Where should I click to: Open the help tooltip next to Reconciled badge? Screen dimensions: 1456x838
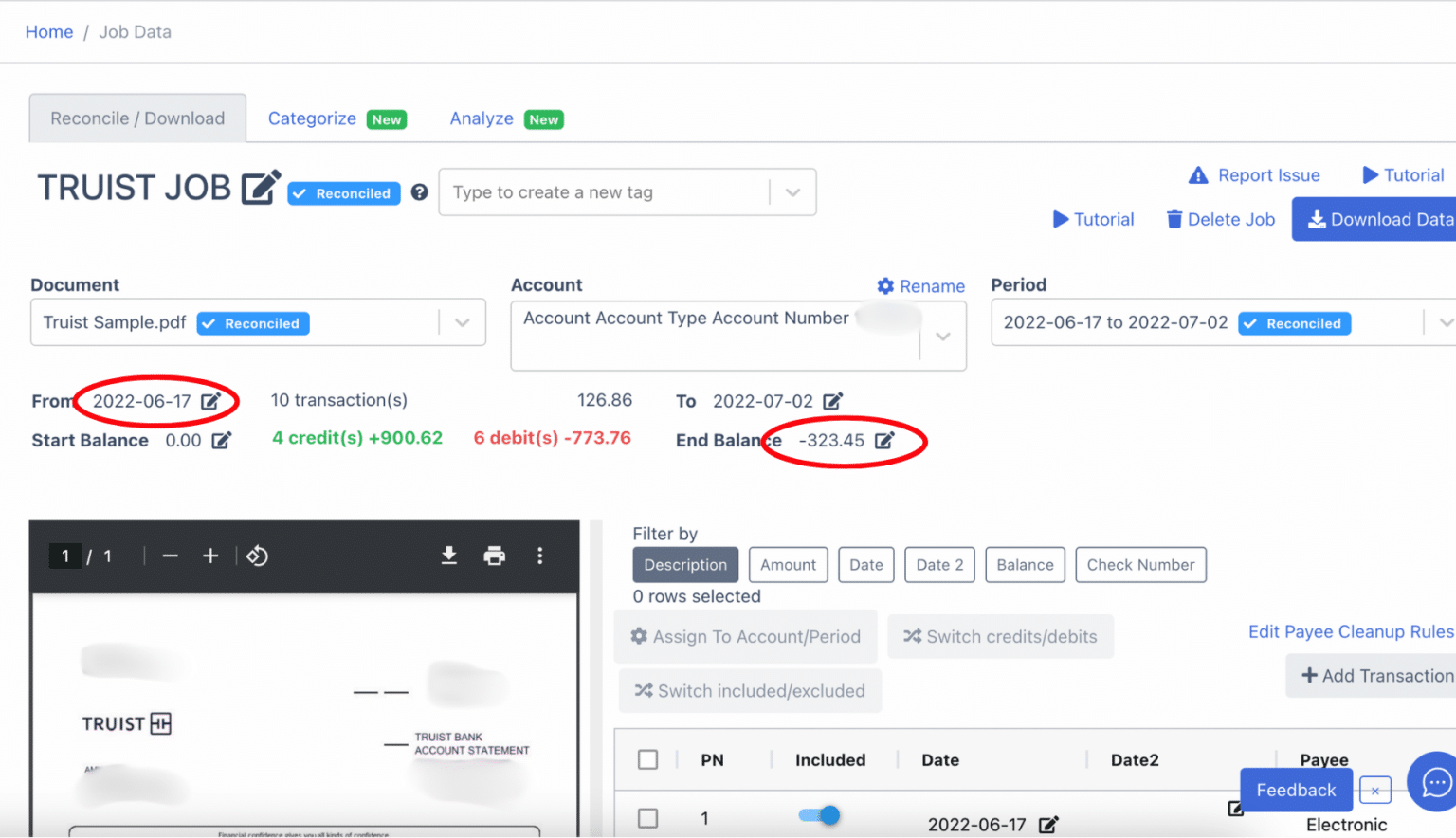(419, 191)
